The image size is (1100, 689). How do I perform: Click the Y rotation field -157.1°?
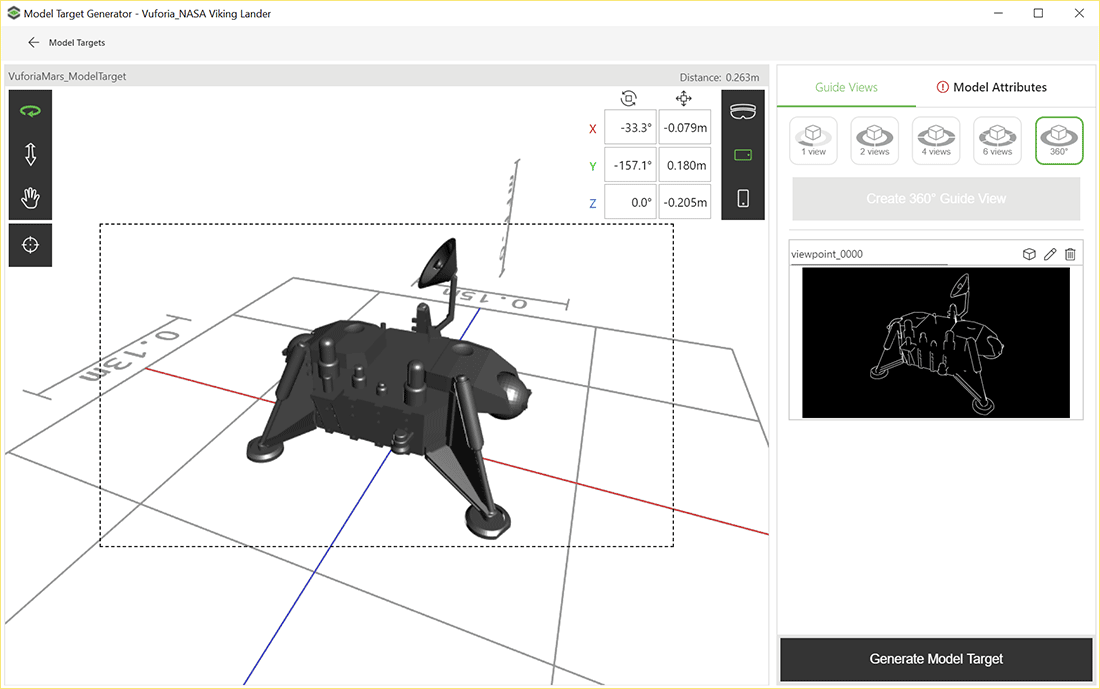coord(630,165)
